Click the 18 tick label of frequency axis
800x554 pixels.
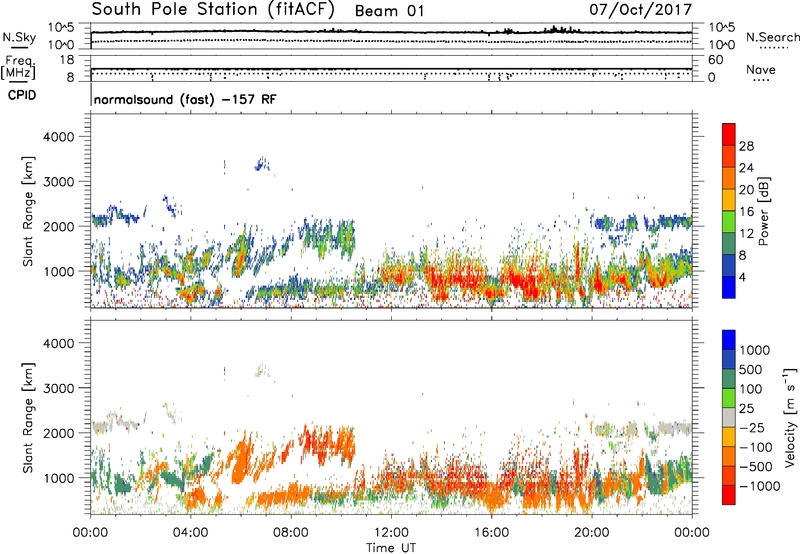(x=67, y=60)
